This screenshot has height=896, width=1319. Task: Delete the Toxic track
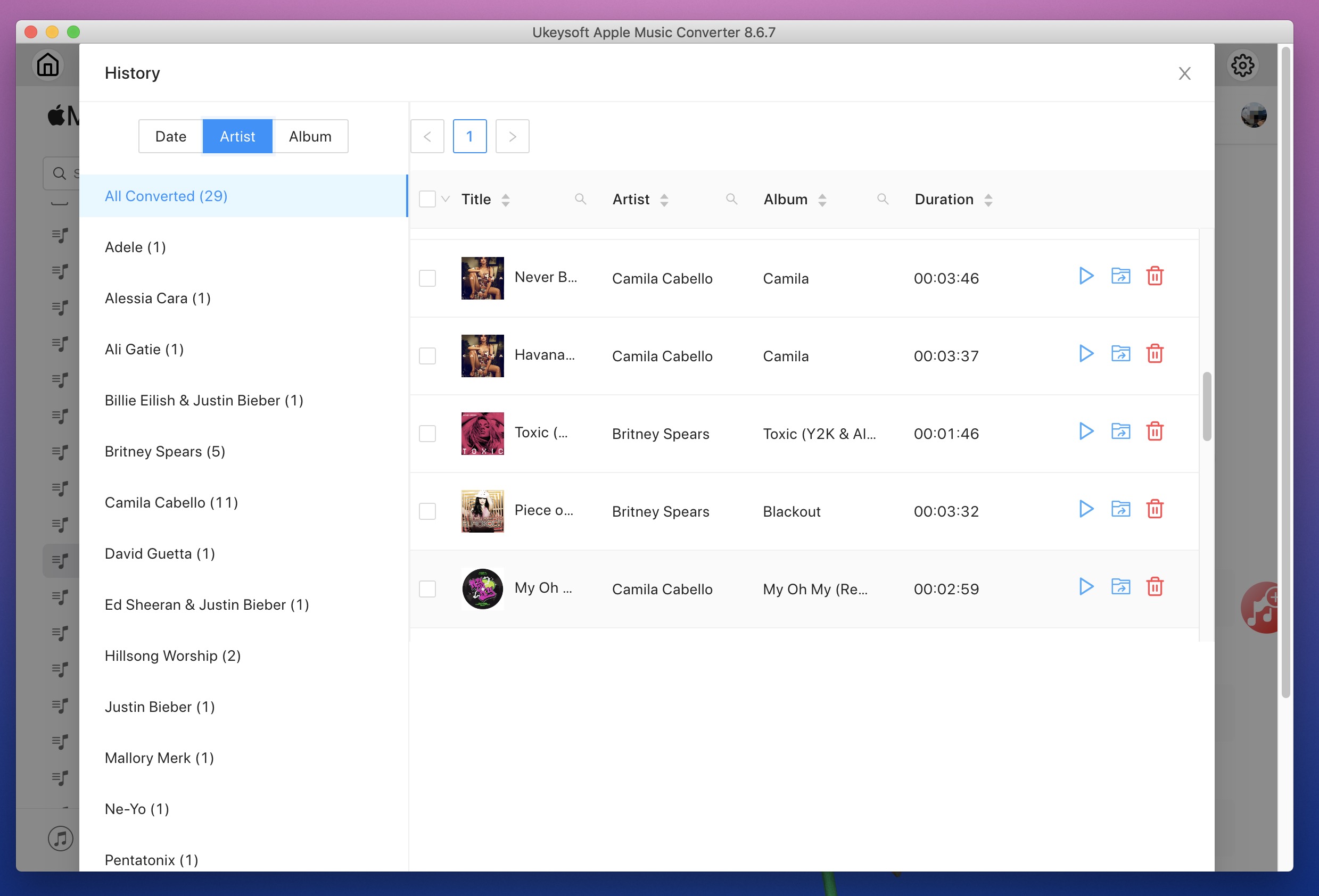coord(1155,432)
